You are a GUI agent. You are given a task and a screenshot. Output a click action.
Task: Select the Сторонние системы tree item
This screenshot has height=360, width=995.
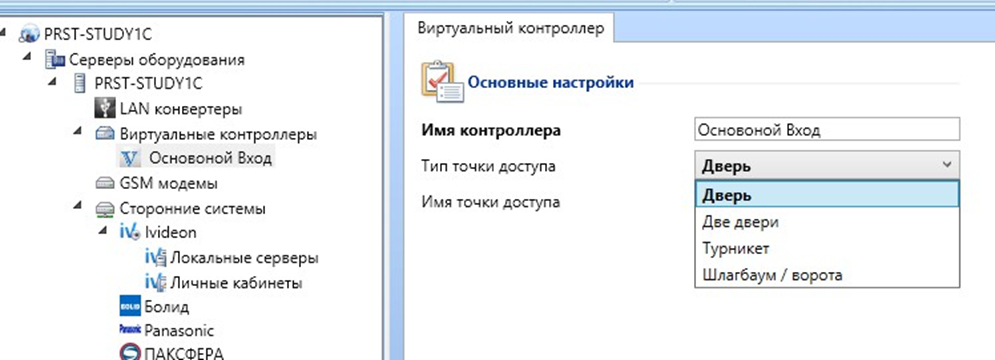click(192, 208)
